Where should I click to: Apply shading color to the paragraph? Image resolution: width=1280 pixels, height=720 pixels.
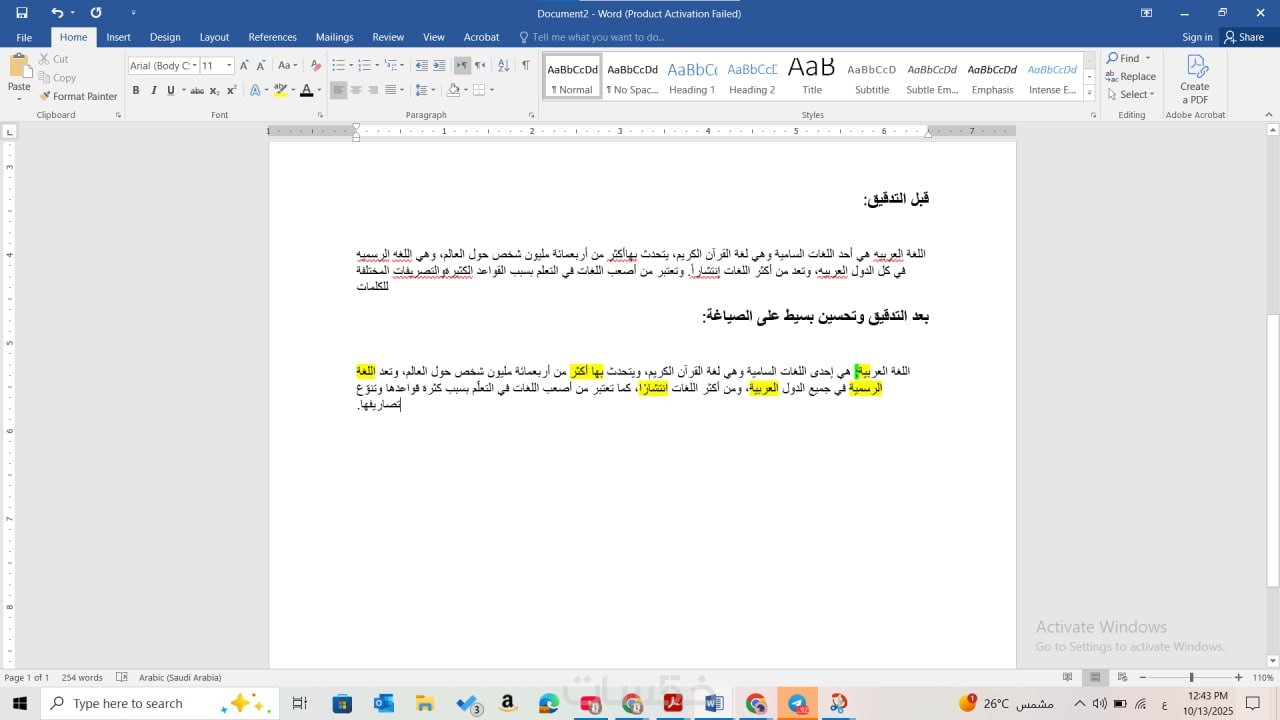pyautogui.click(x=453, y=90)
